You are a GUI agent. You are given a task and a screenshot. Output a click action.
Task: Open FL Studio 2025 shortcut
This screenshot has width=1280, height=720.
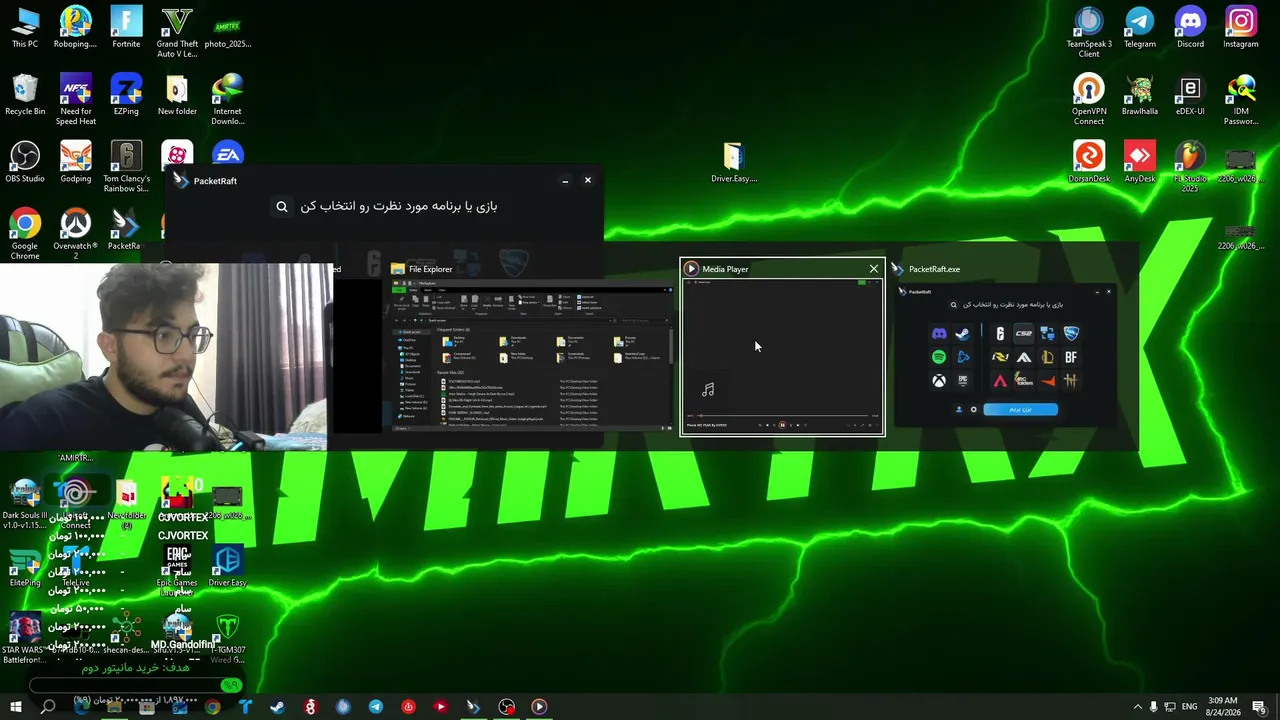tap(1190, 167)
